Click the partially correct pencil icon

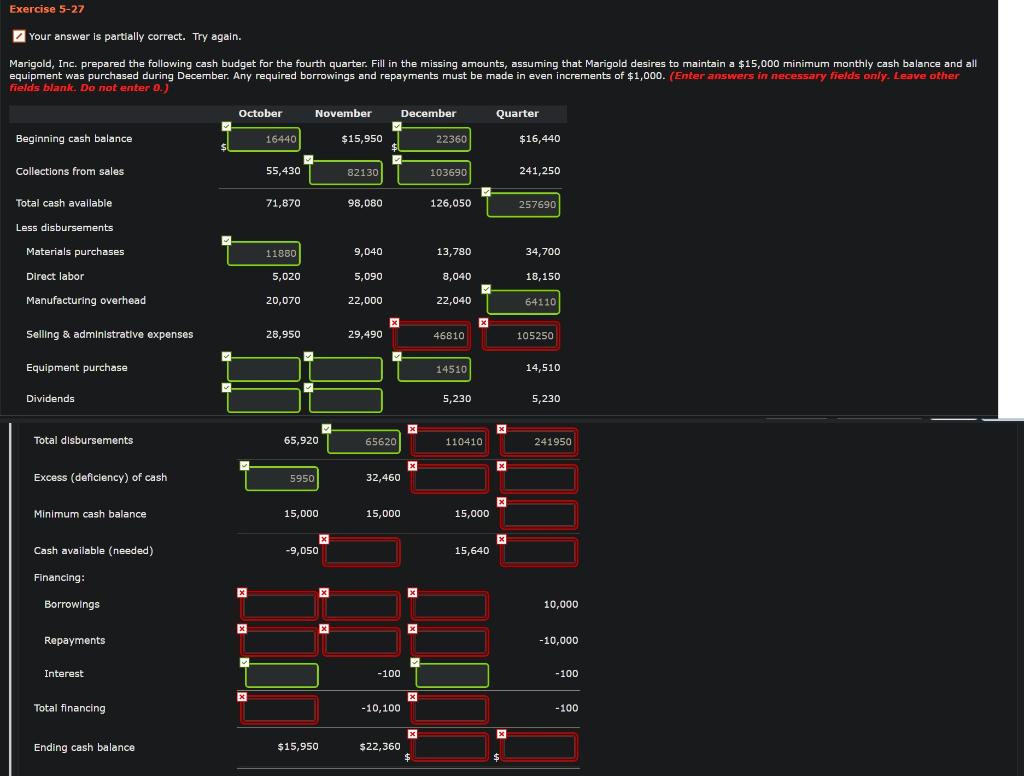[x=19, y=37]
